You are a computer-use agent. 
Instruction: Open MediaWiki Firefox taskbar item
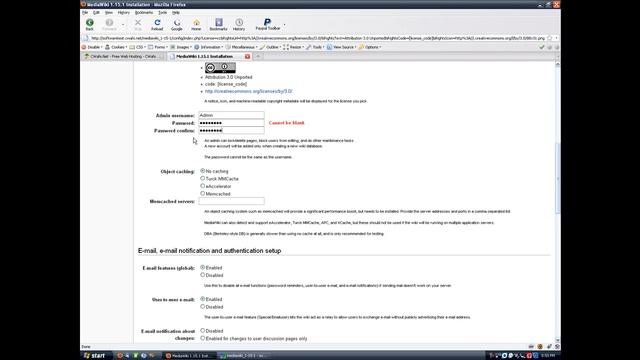[189, 356]
